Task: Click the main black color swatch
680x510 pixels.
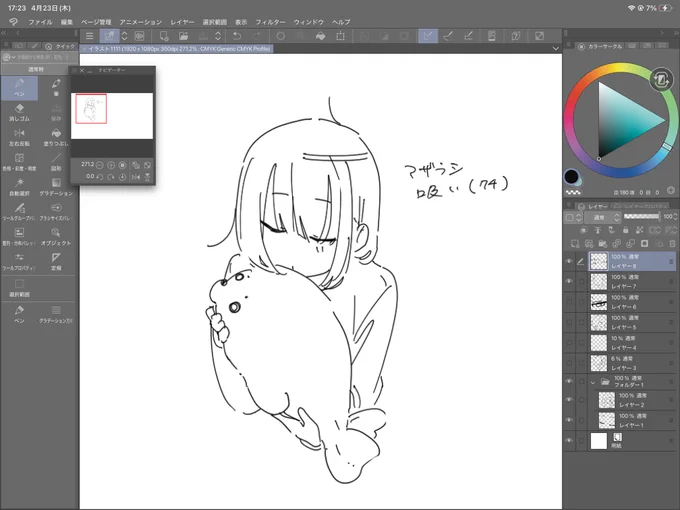Action: coord(572,177)
